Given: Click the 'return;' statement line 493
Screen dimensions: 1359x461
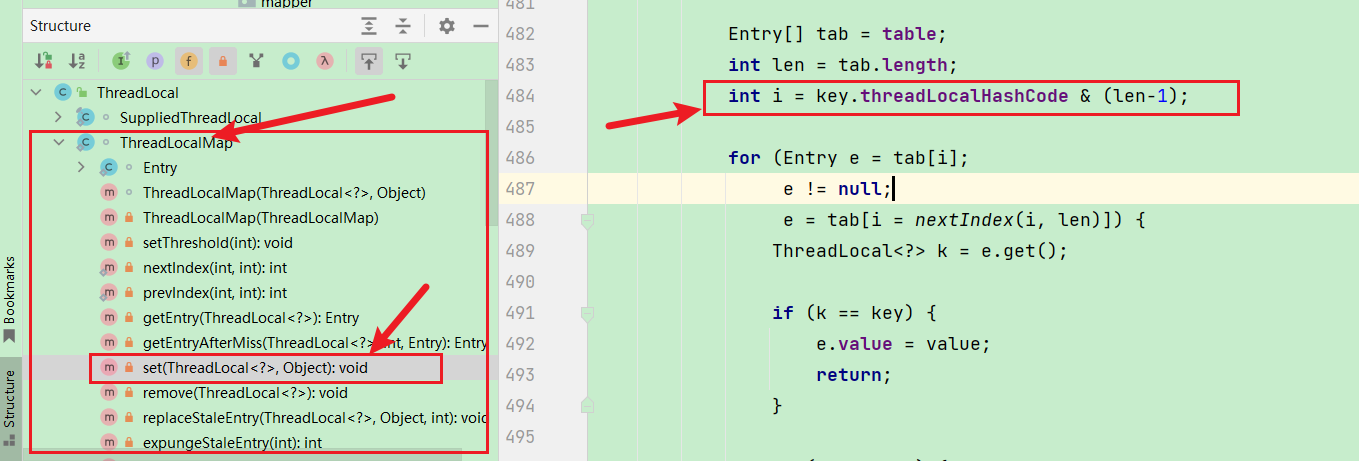Looking at the screenshot, I should [853, 375].
